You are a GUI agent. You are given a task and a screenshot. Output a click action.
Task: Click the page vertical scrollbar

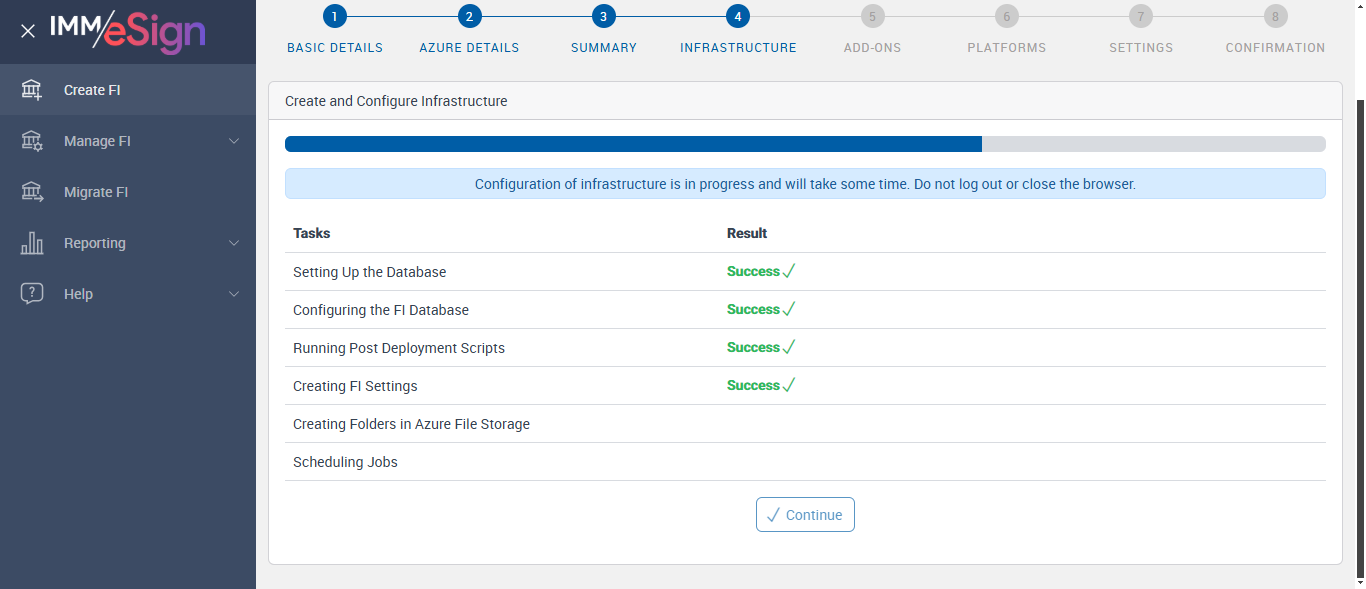pos(1360,338)
